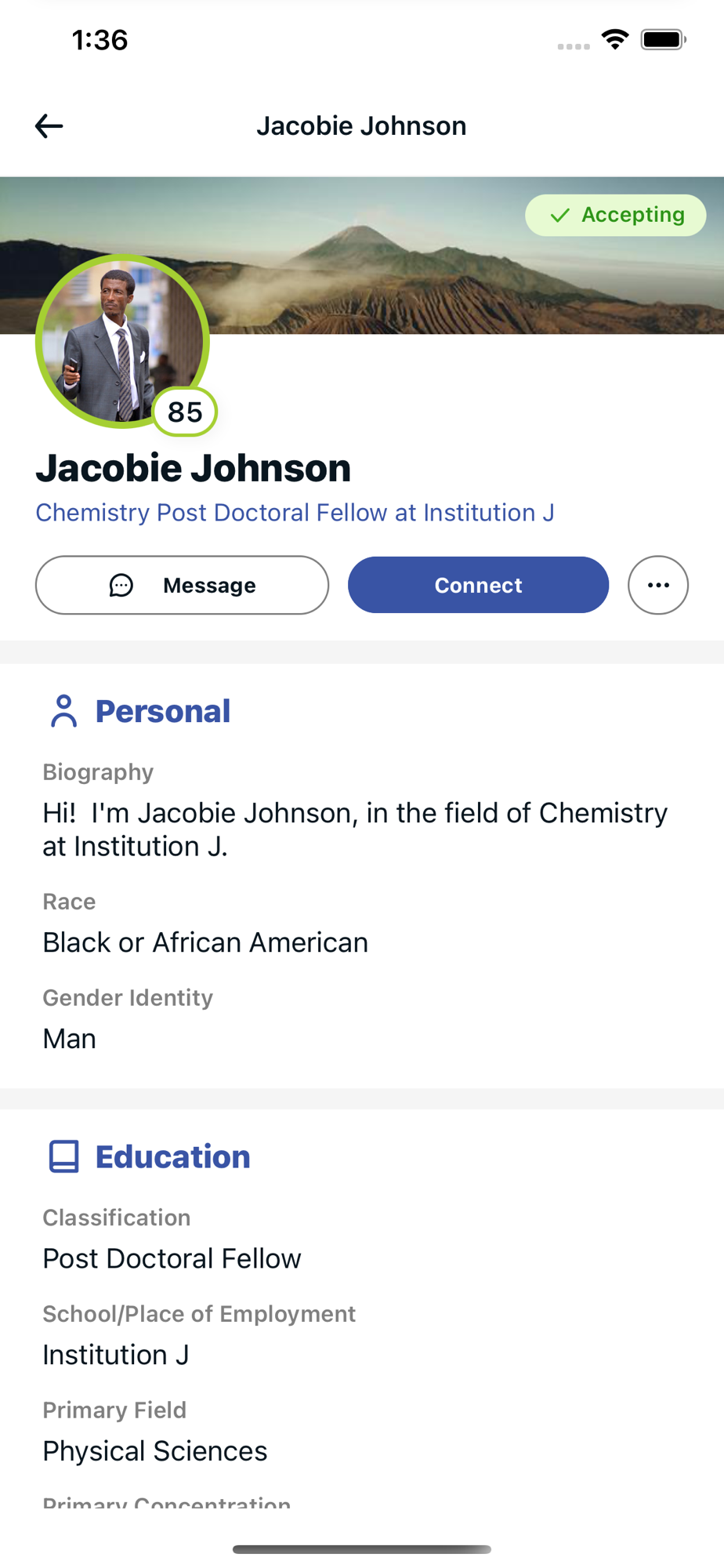Tap the Message button label
This screenshot has height=1568, width=724.
209,586
